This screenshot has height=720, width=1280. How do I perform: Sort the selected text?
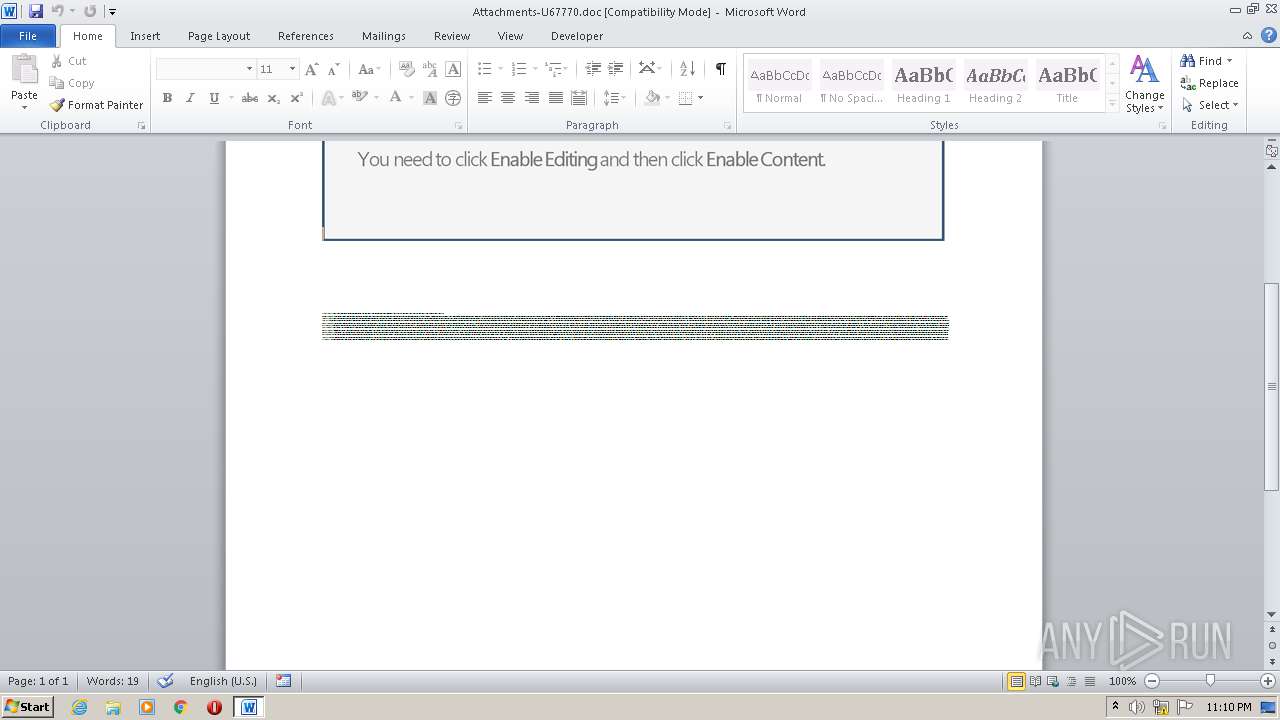click(687, 69)
